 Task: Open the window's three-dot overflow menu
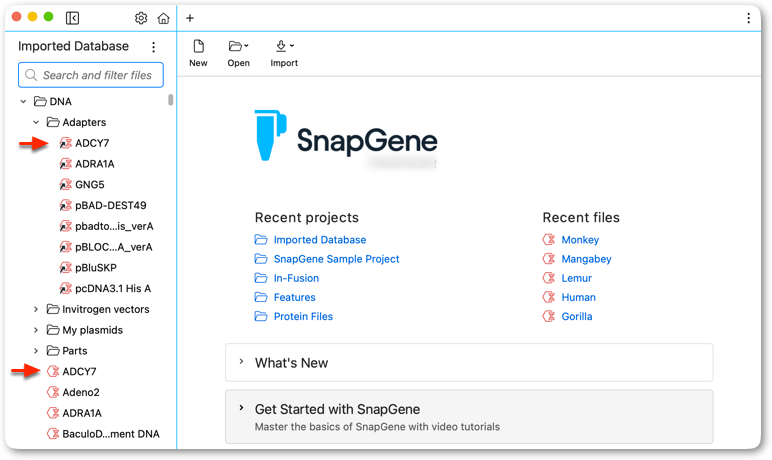click(748, 18)
